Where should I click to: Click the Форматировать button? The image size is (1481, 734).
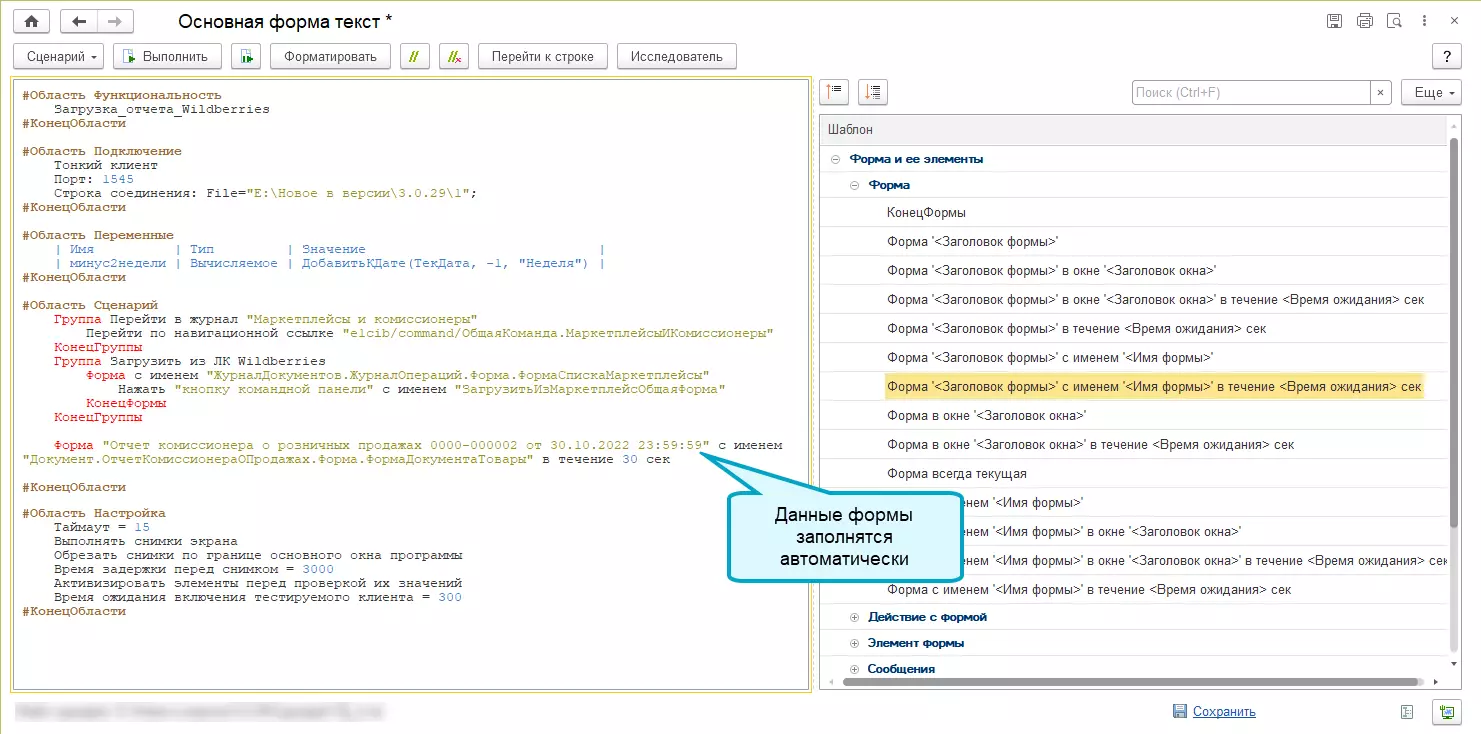tap(330, 56)
